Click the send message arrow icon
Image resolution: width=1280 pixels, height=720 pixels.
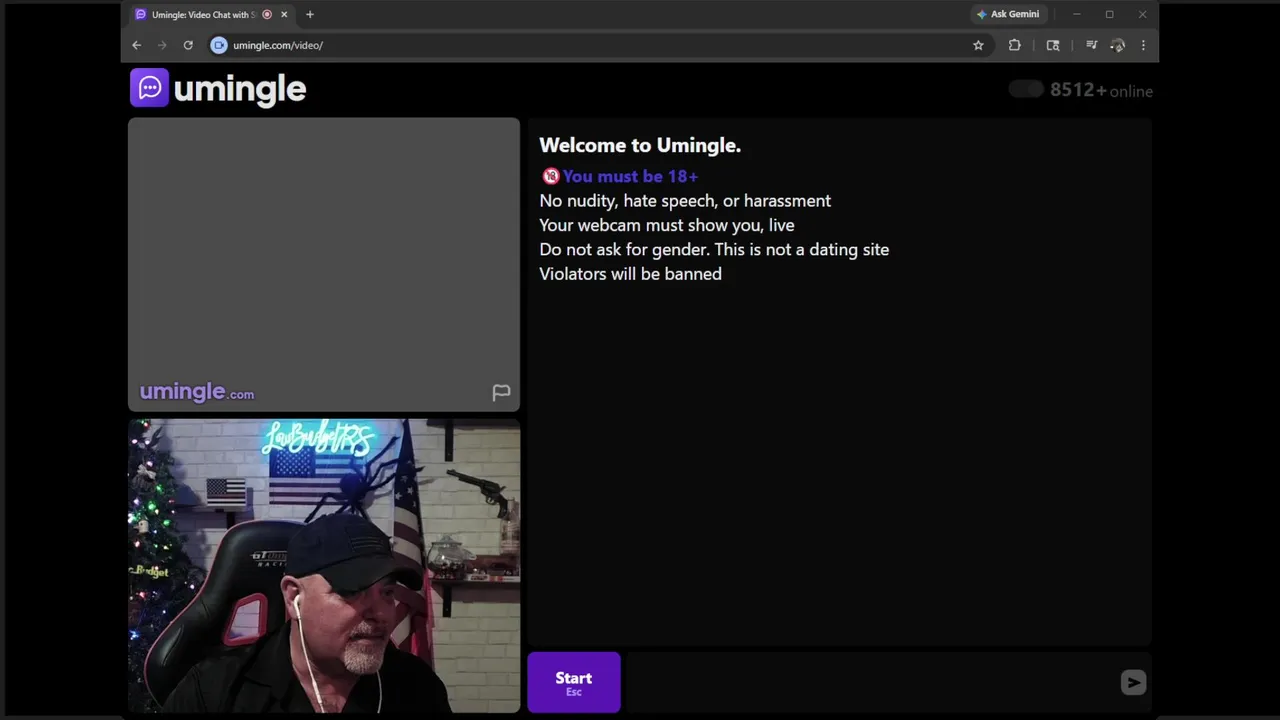[x=1133, y=683]
